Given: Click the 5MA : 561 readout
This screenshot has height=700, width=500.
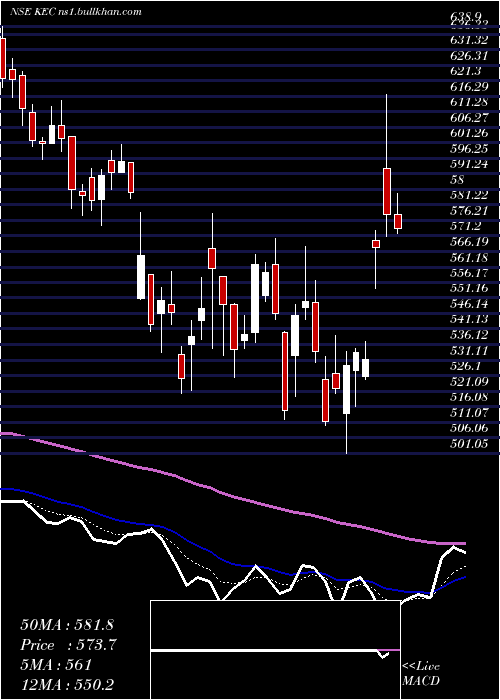Looking at the screenshot, I should point(56,665).
